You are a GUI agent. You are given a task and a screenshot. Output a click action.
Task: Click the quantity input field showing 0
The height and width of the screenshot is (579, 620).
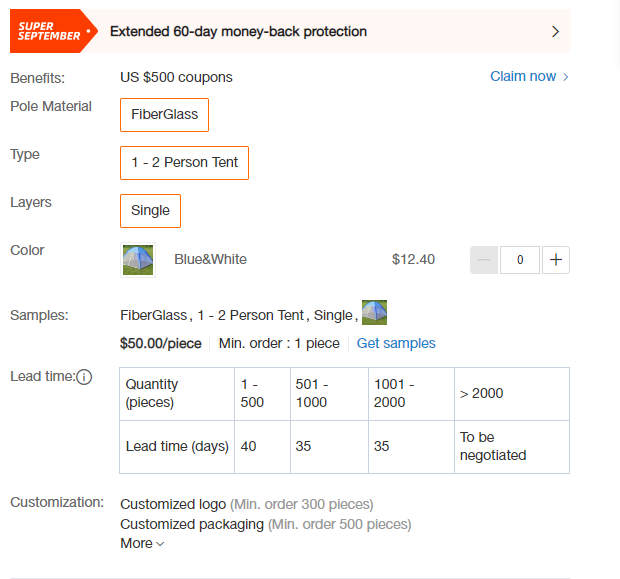[x=520, y=260]
